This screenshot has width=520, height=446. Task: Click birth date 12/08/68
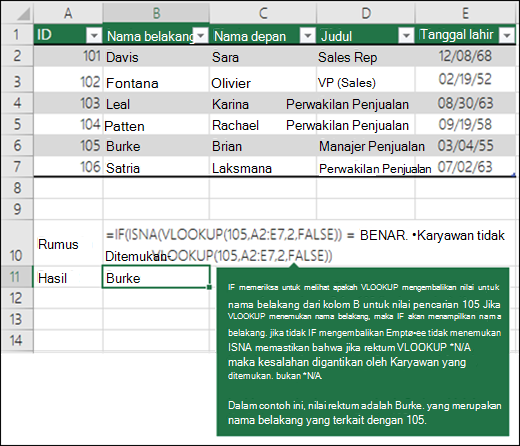click(465, 56)
